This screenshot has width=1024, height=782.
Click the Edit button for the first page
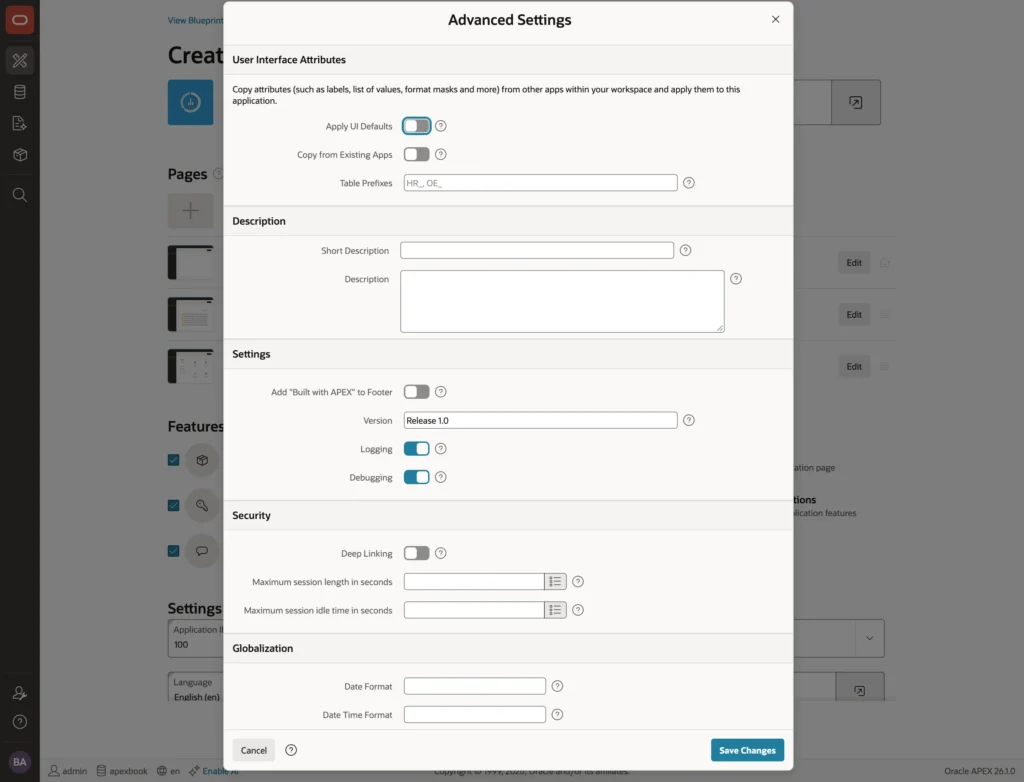(x=854, y=263)
